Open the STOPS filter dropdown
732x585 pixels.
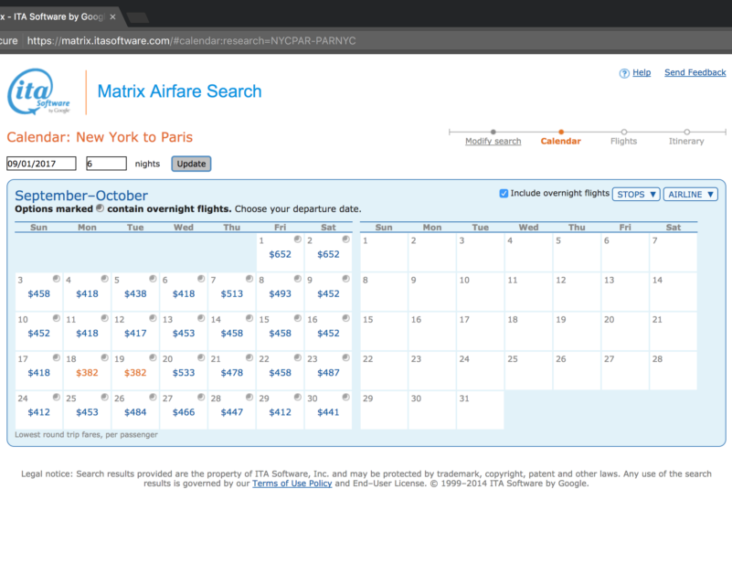click(636, 194)
